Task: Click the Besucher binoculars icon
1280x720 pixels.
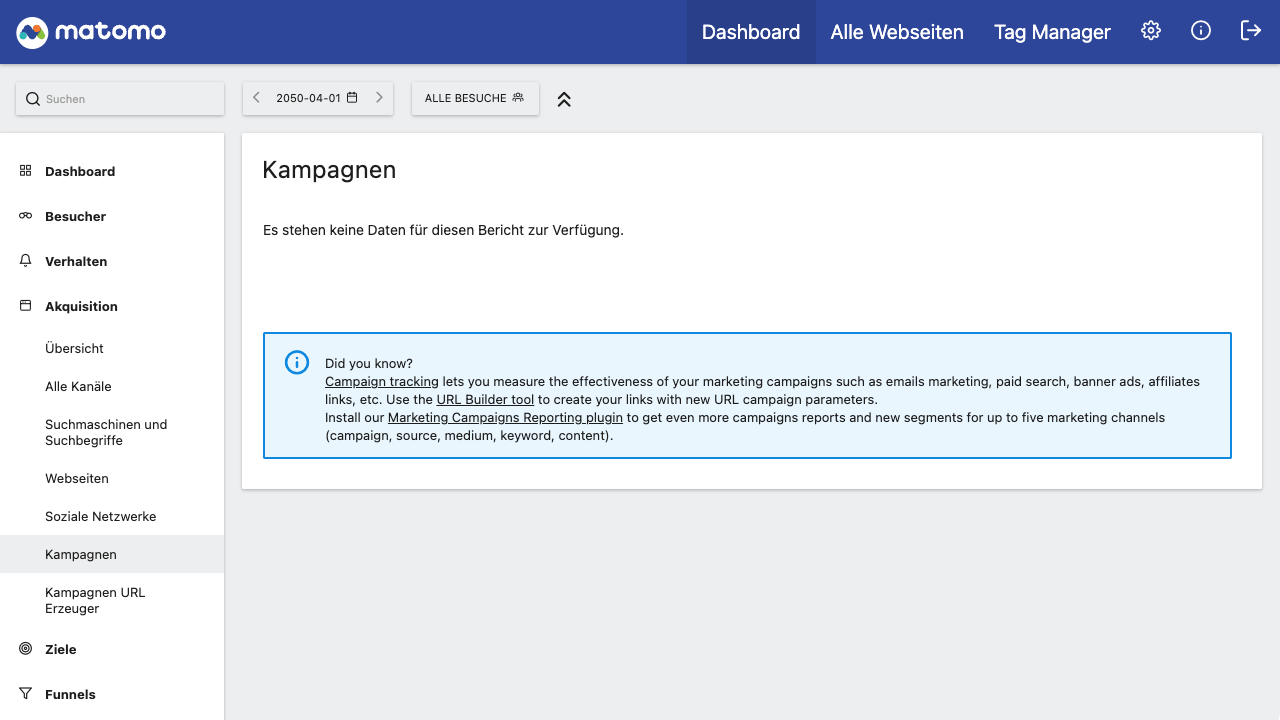Action: (26, 216)
